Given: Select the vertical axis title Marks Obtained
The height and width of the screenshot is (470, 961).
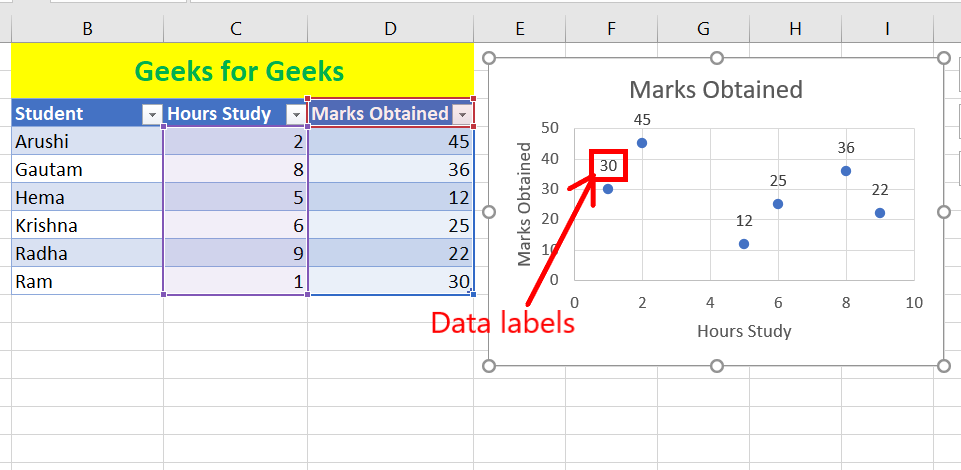Looking at the screenshot, I should (524, 204).
